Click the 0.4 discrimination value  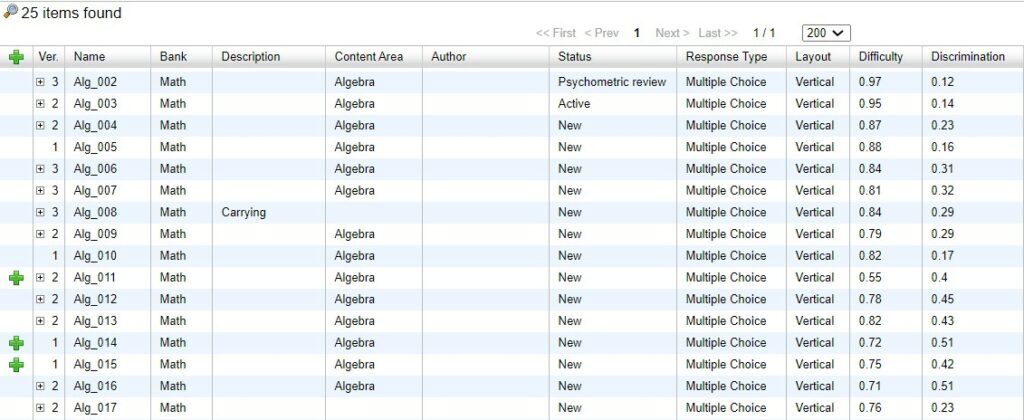pyautogui.click(x=939, y=278)
